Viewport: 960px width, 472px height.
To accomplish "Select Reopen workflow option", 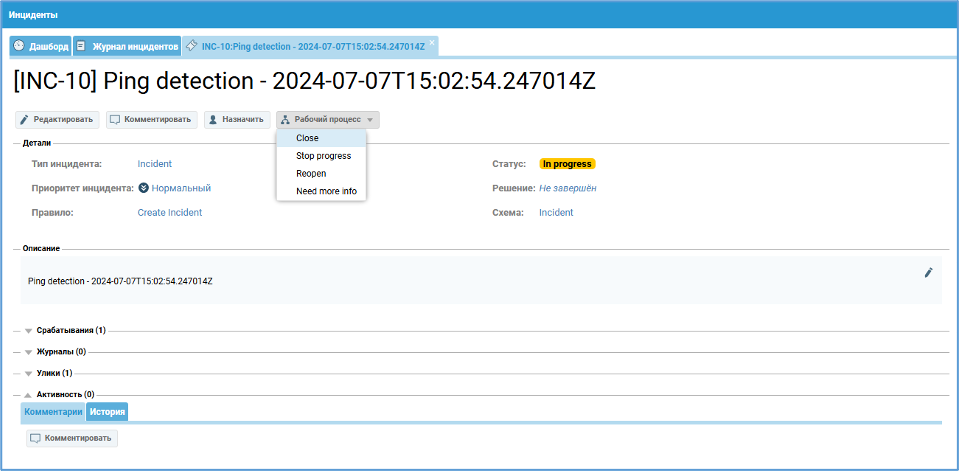I will pyautogui.click(x=311, y=173).
